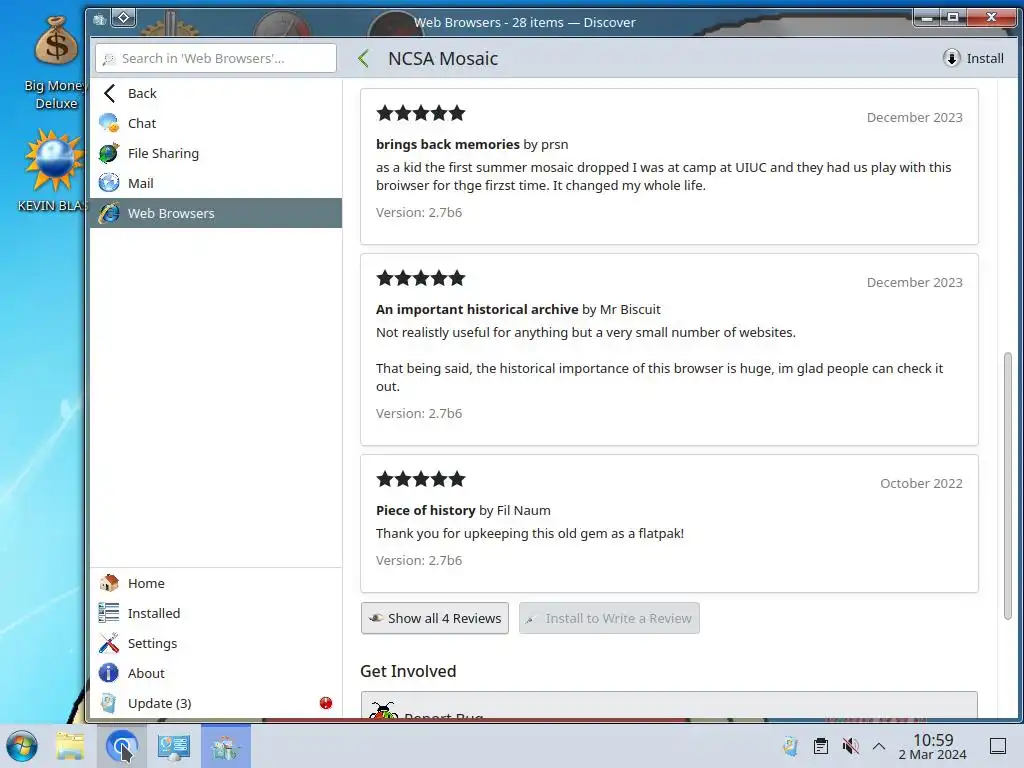Click the Get Involved heading
This screenshot has width=1024, height=768.
[408, 671]
